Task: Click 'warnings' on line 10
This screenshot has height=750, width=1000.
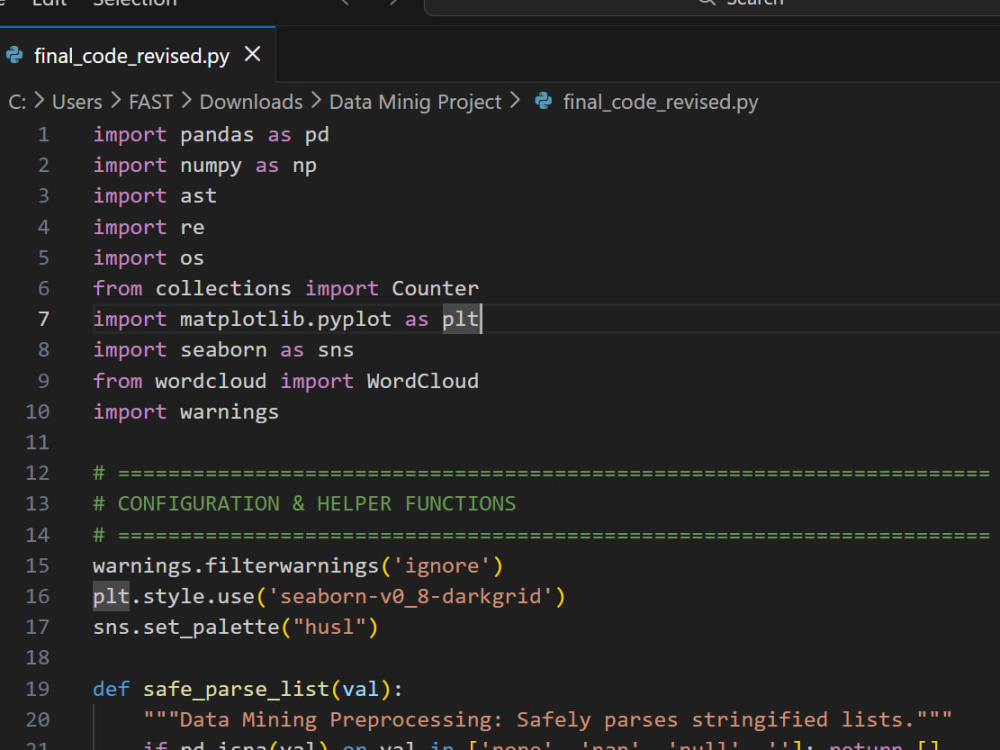Action: pyautogui.click(x=229, y=413)
